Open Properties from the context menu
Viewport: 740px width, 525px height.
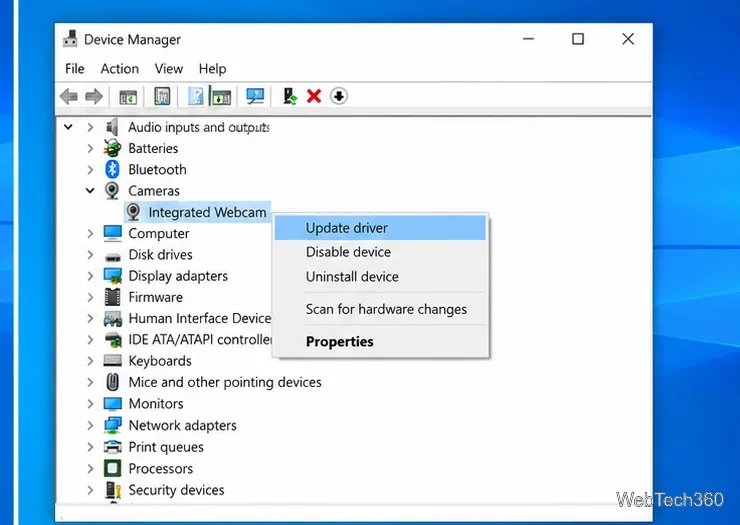pos(380,341)
